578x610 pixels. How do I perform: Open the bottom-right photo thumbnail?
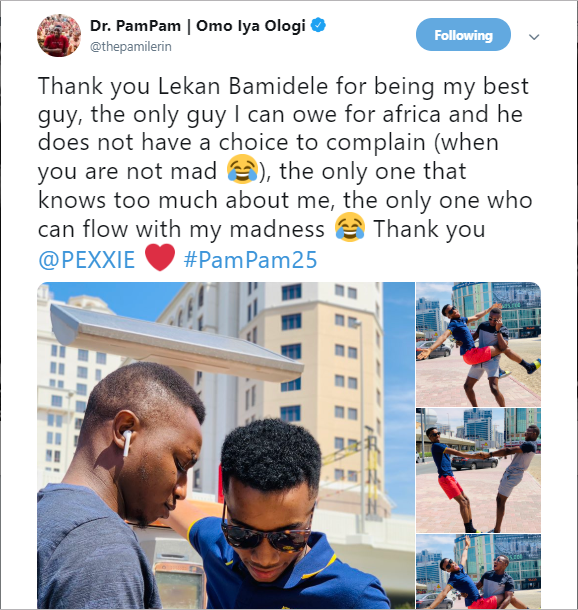pos(478,571)
